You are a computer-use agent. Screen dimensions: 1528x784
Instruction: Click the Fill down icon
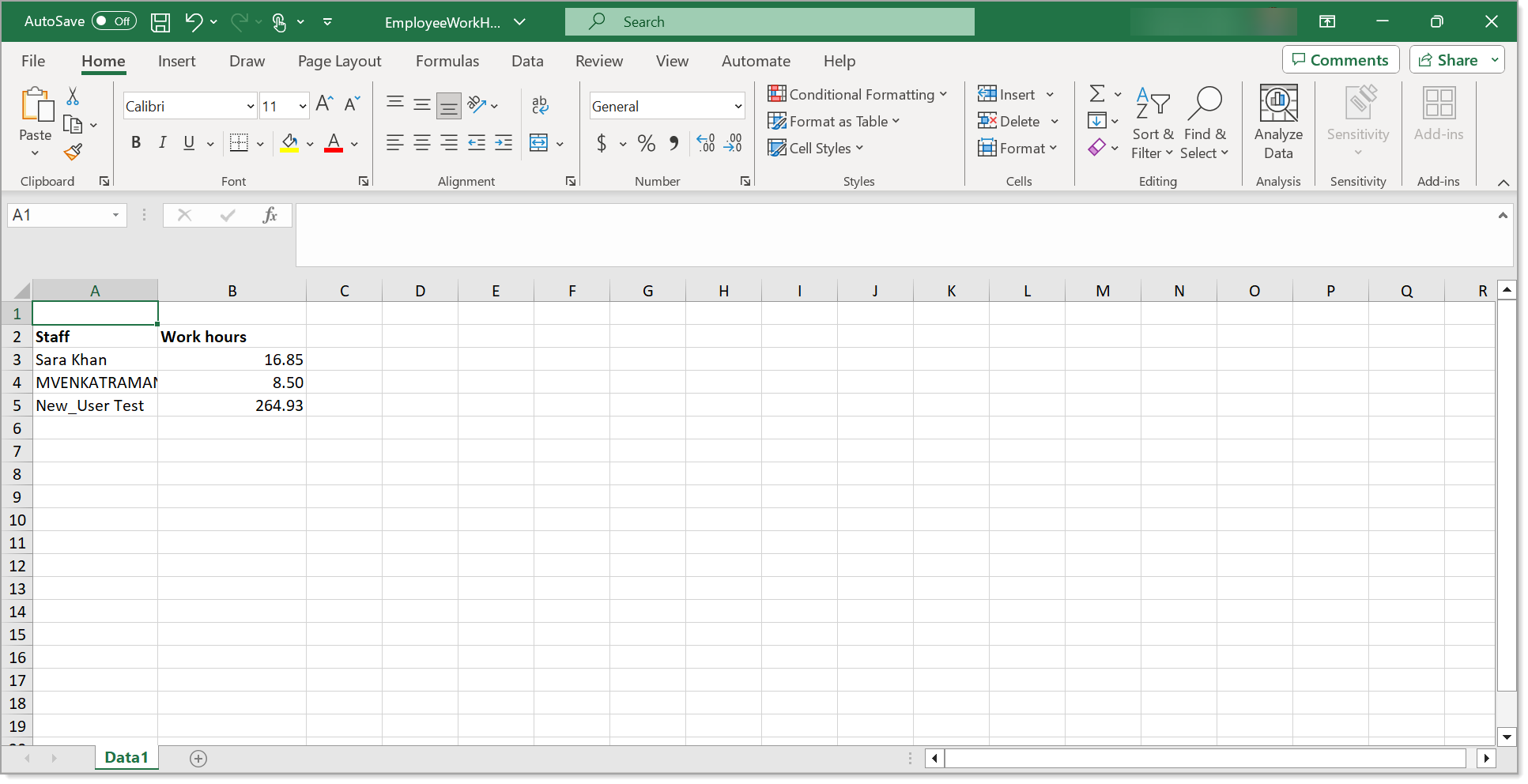click(1097, 121)
